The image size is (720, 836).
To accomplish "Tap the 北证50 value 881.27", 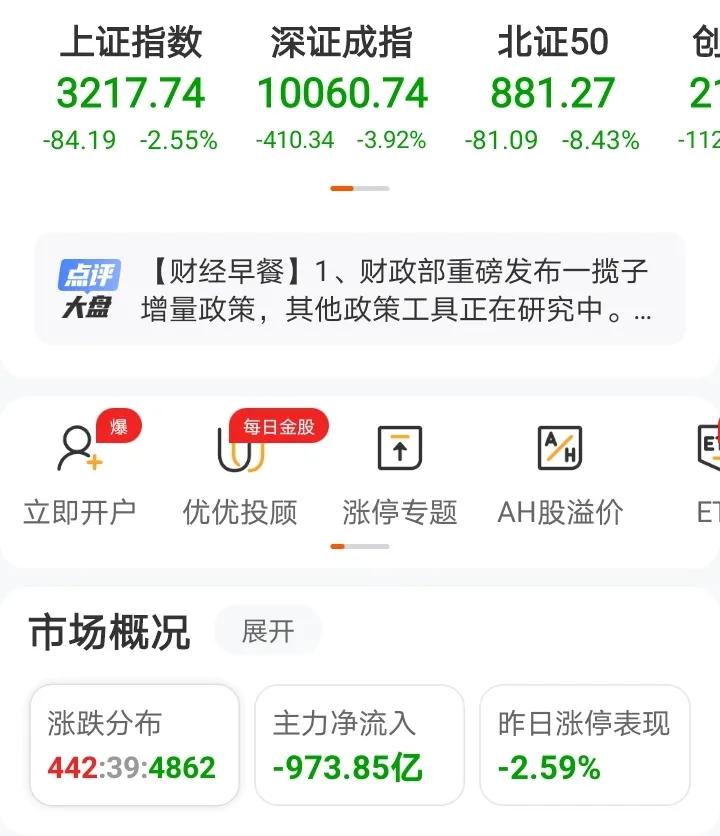I will point(553,93).
